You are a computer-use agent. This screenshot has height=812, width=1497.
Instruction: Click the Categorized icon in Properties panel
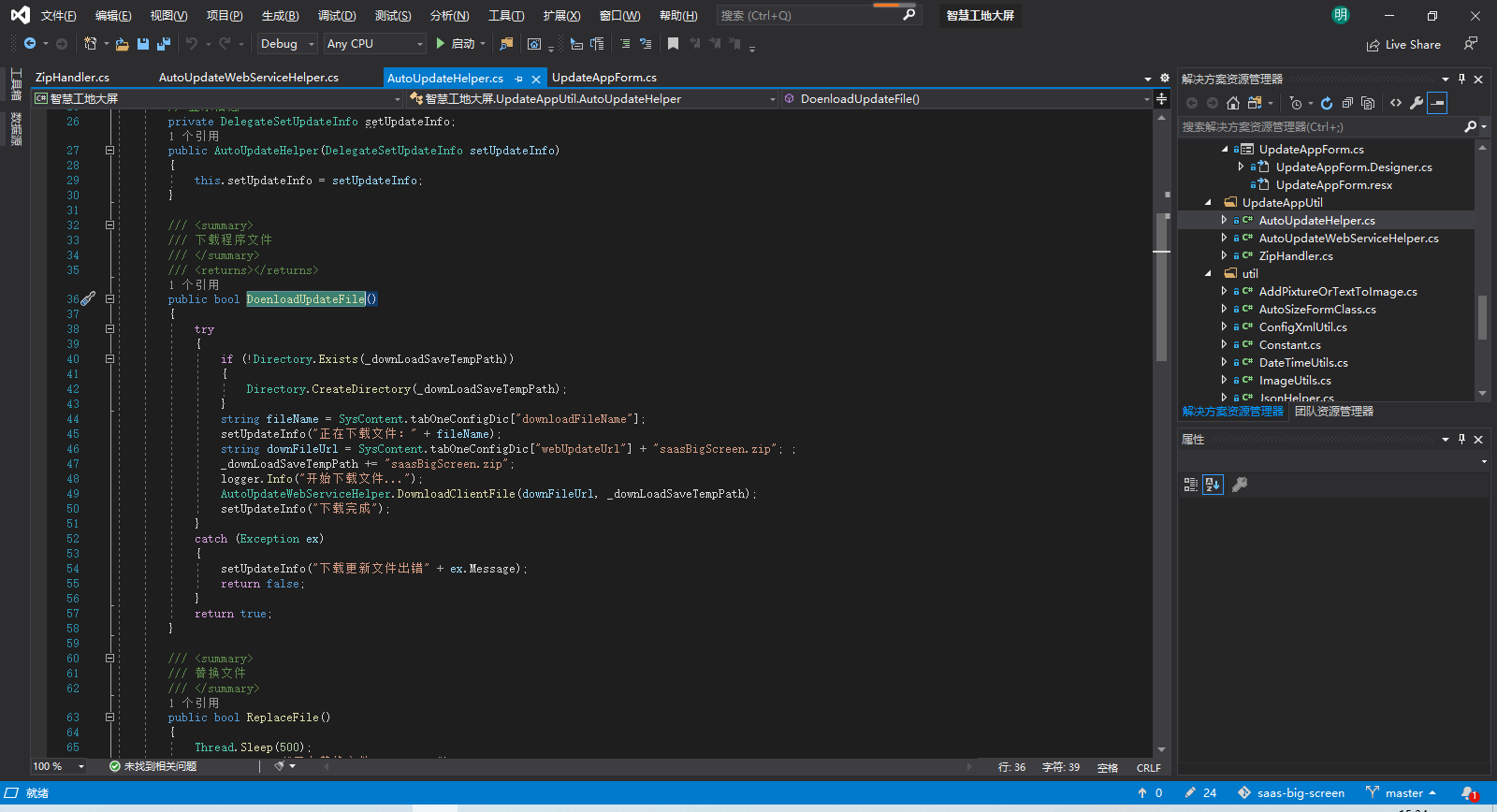1191,485
